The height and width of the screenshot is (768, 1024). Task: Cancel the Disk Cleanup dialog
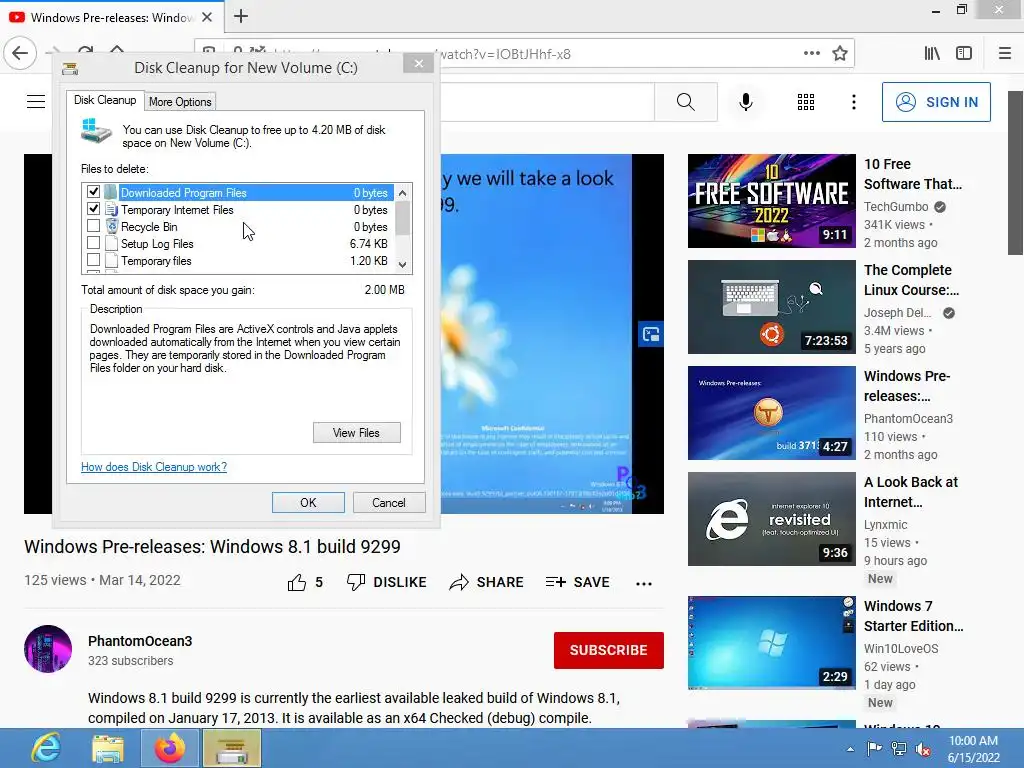click(389, 502)
